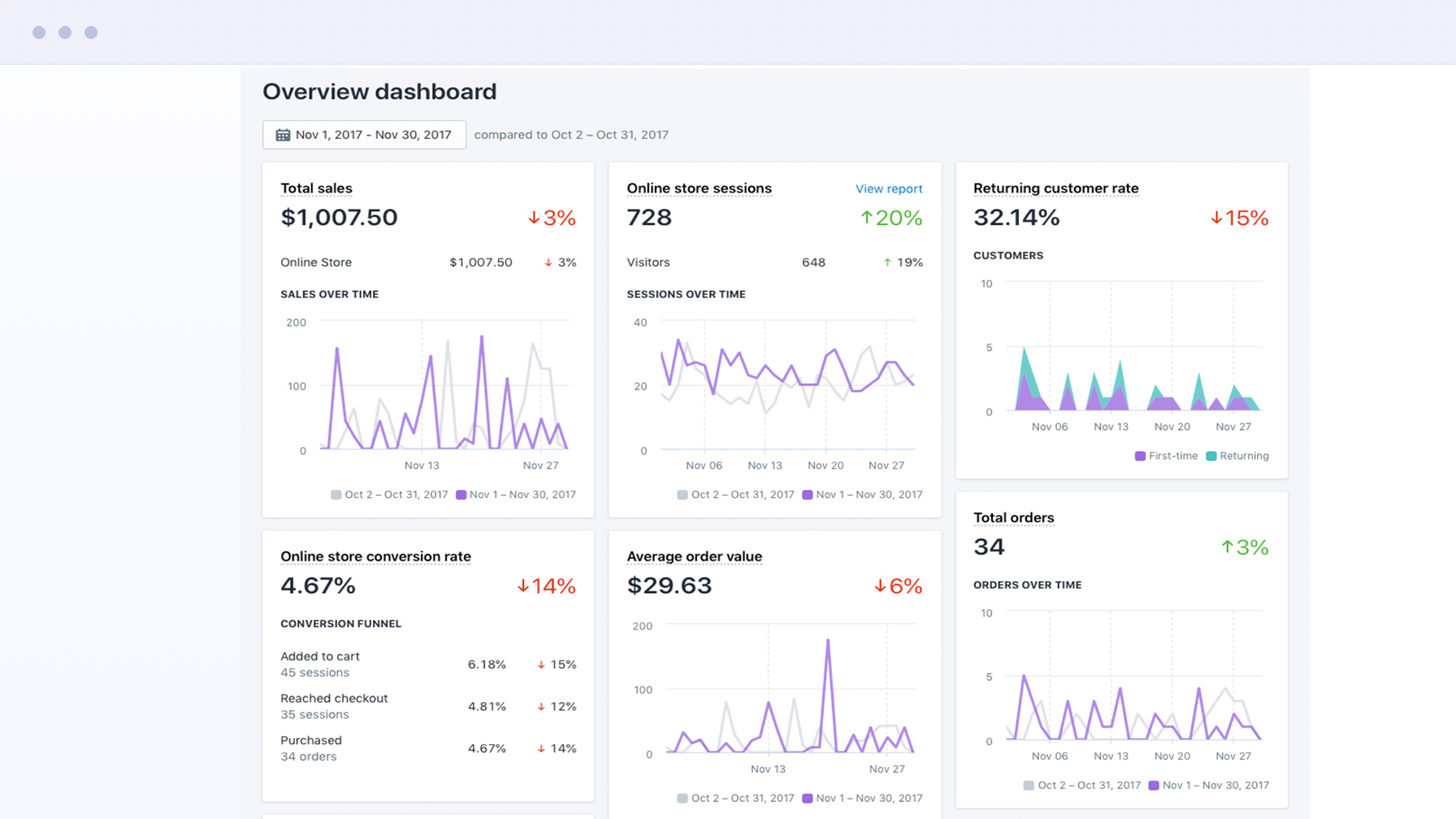Click the 648 visitors value
1456x819 pixels.
pyautogui.click(x=813, y=262)
